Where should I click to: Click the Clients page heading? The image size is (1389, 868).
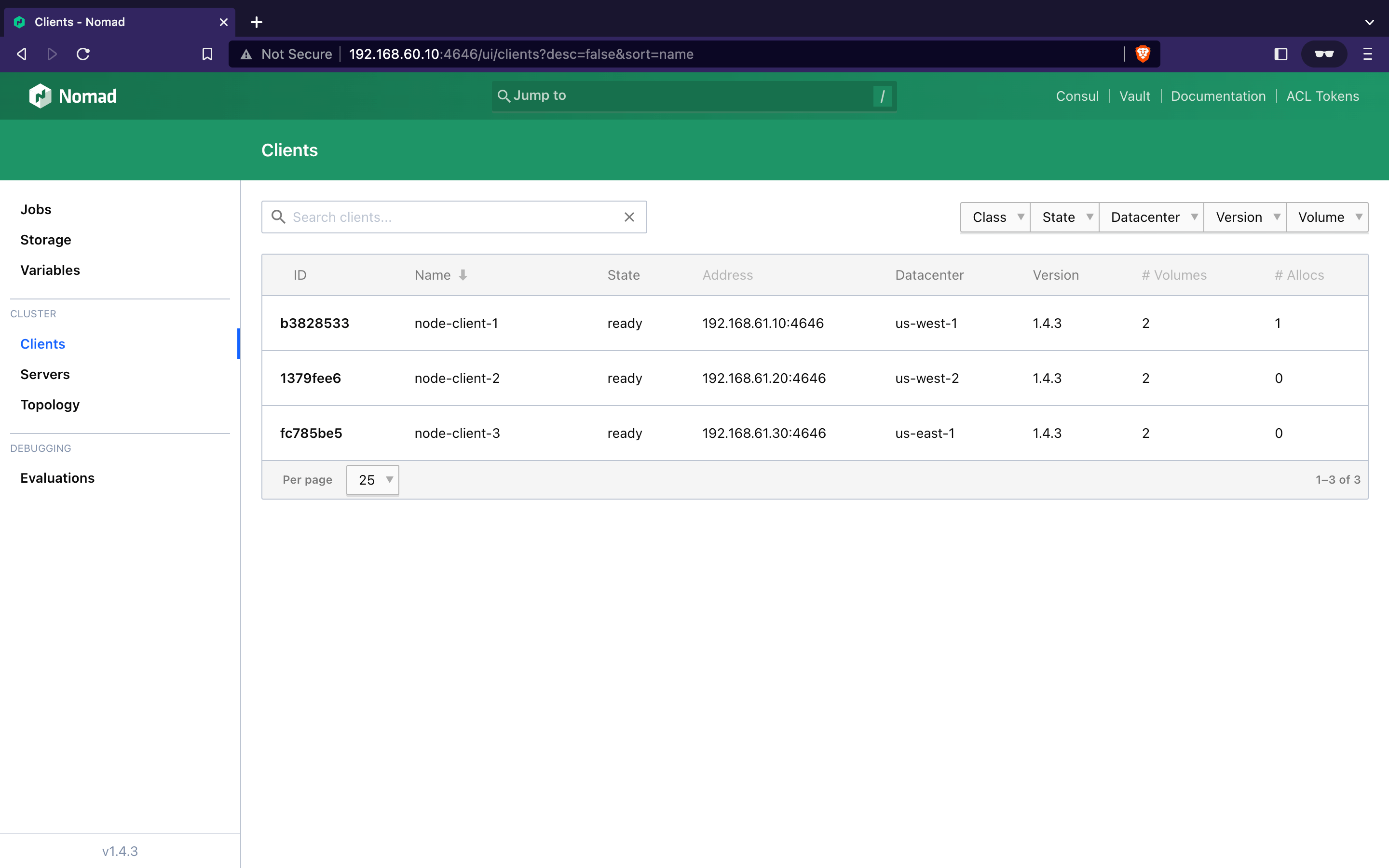[x=289, y=150]
